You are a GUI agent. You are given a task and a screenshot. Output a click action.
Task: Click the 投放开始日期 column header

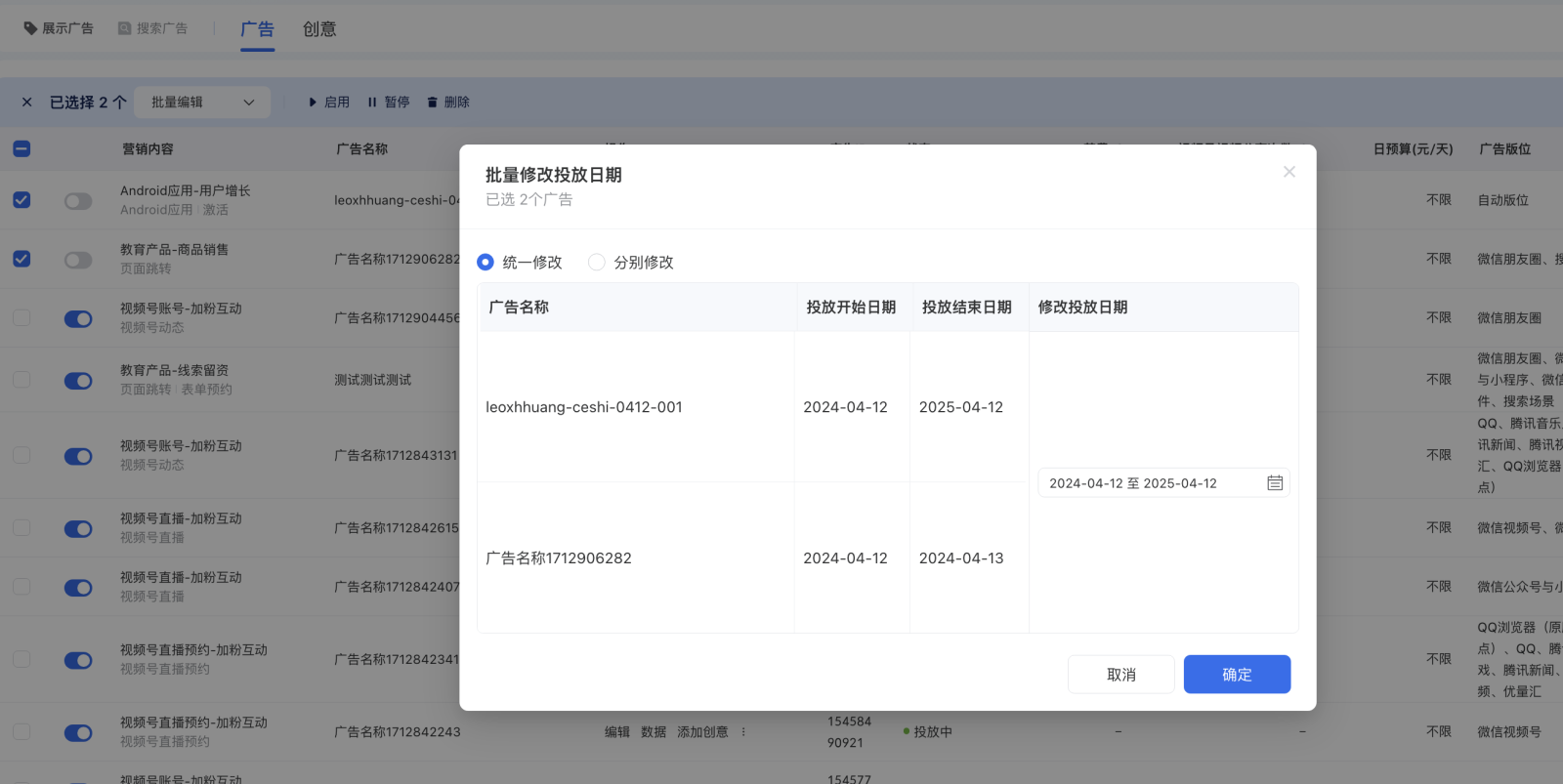[851, 308]
